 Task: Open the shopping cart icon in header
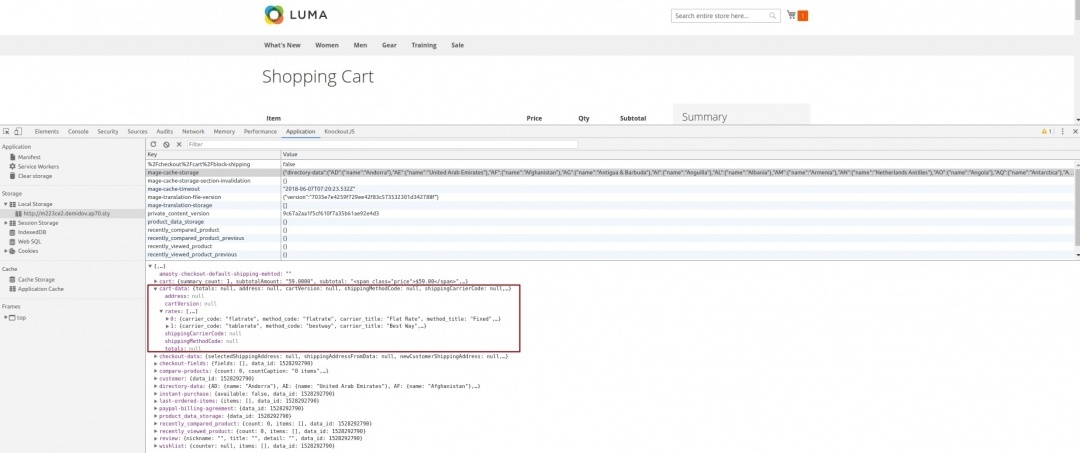coord(792,16)
